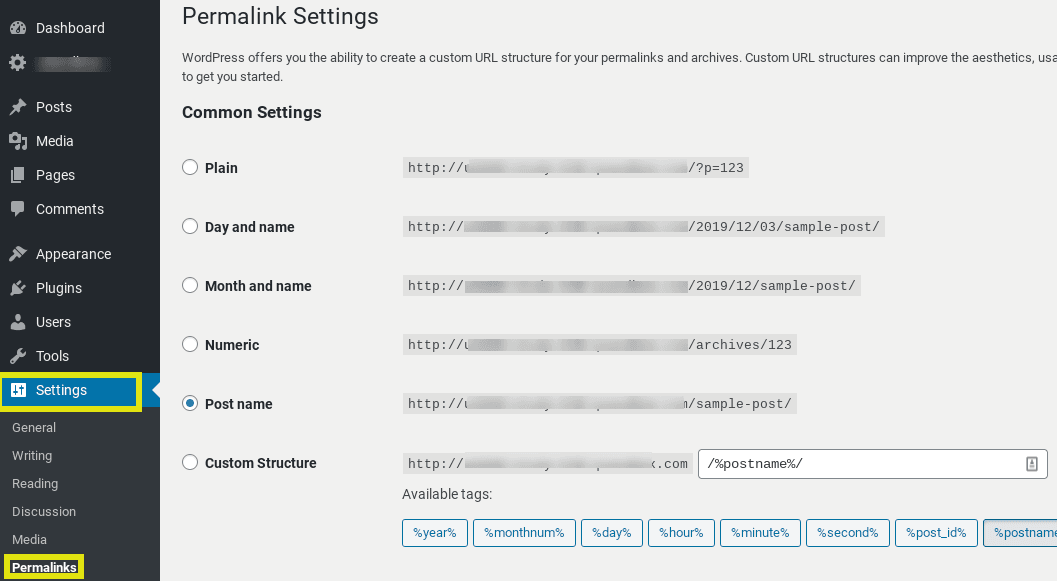
Task: Click the Dashboard gauge icon
Action: click(18, 28)
